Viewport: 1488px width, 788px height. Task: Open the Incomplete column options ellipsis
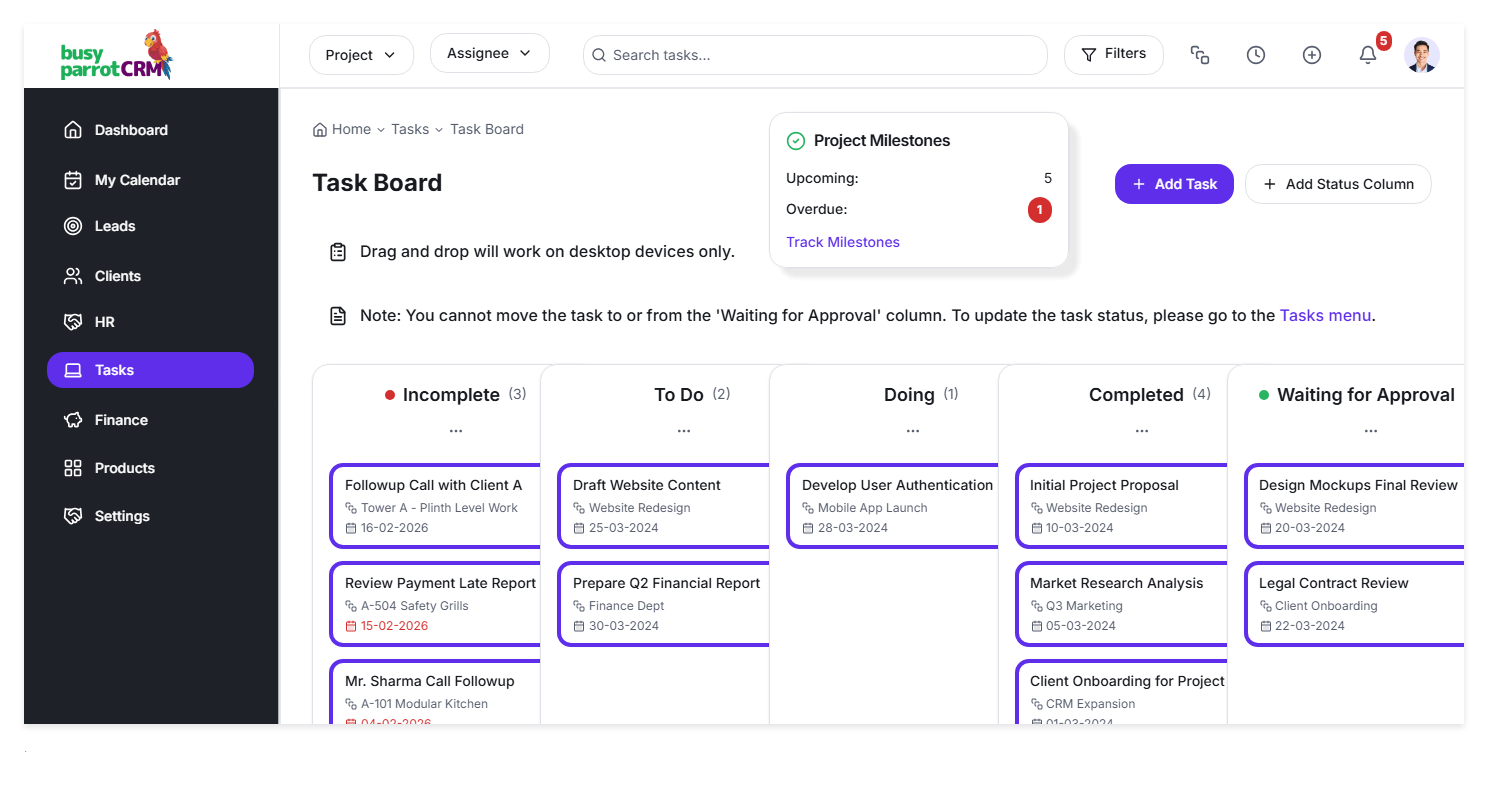pyautogui.click(x=456, y=431)
